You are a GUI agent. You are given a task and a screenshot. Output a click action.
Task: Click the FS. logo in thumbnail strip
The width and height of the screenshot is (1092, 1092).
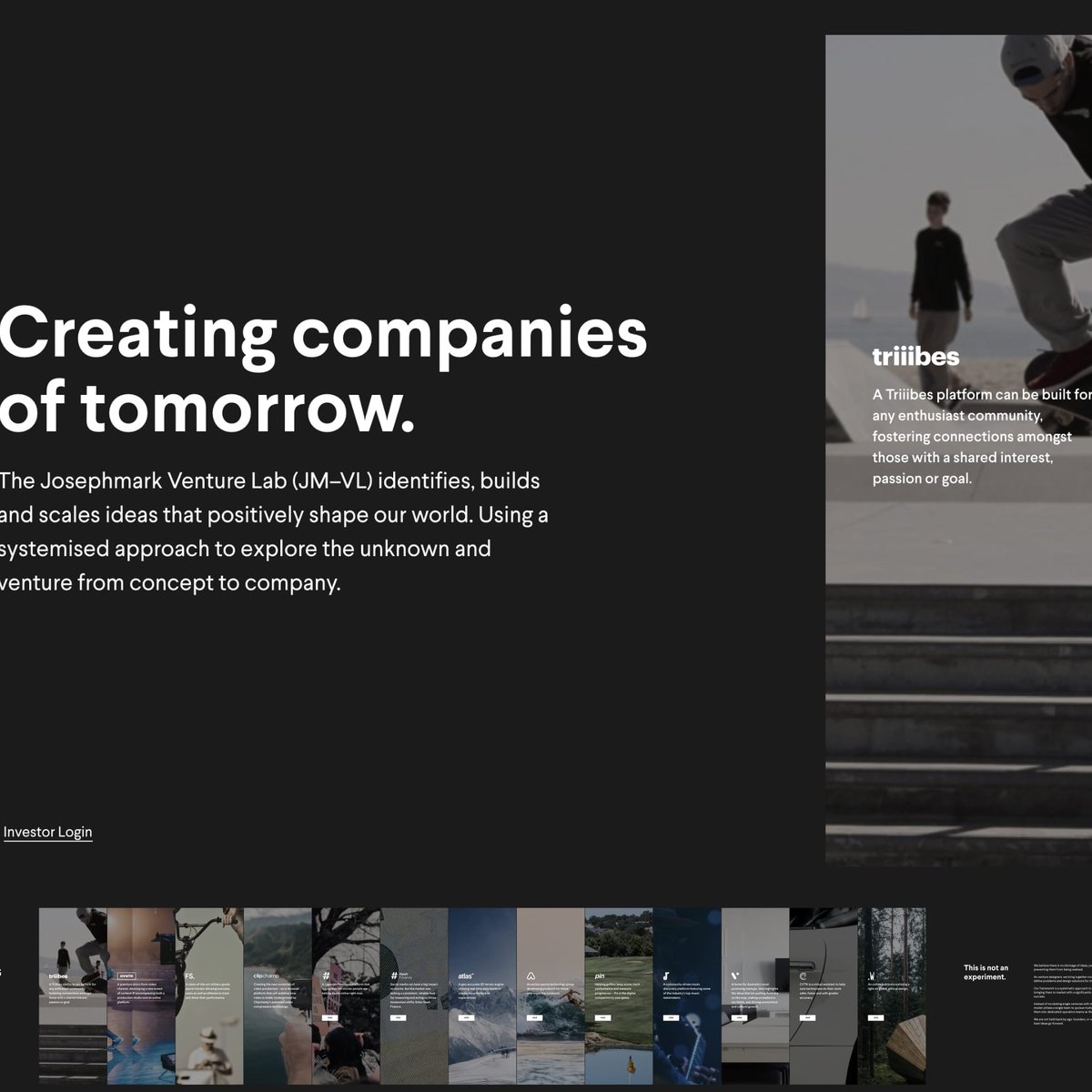point(190,976)
